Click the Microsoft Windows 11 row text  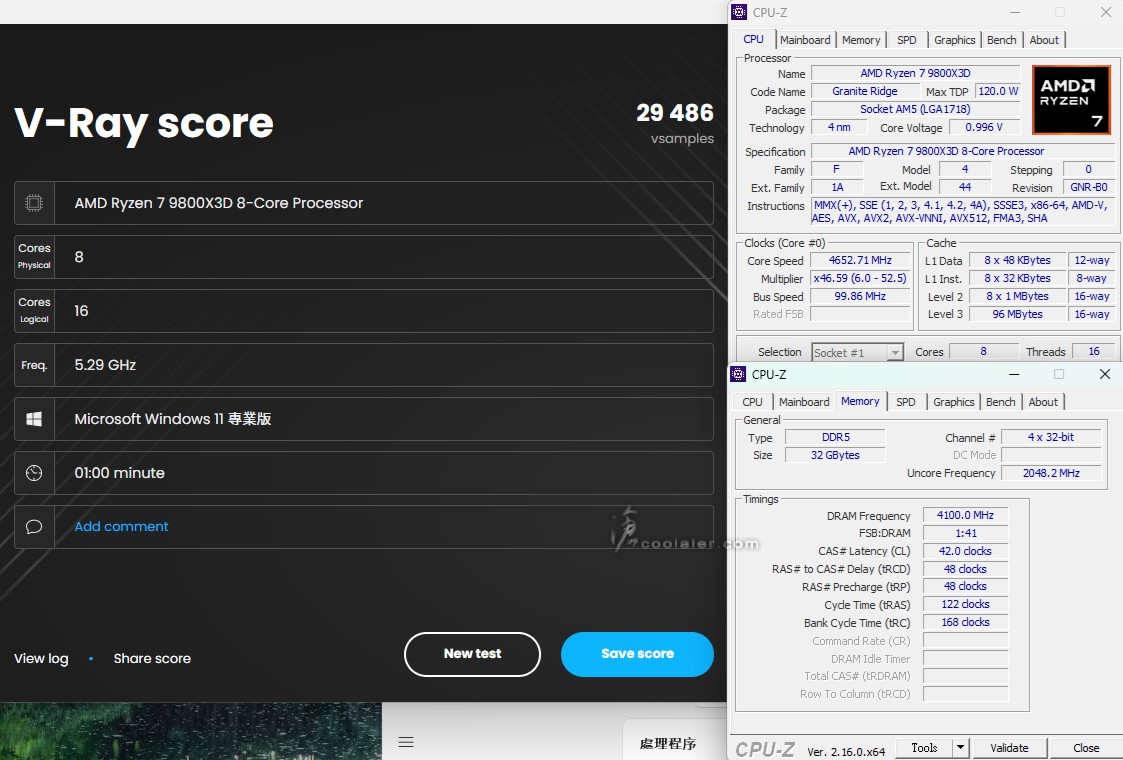tap(173, 419)
